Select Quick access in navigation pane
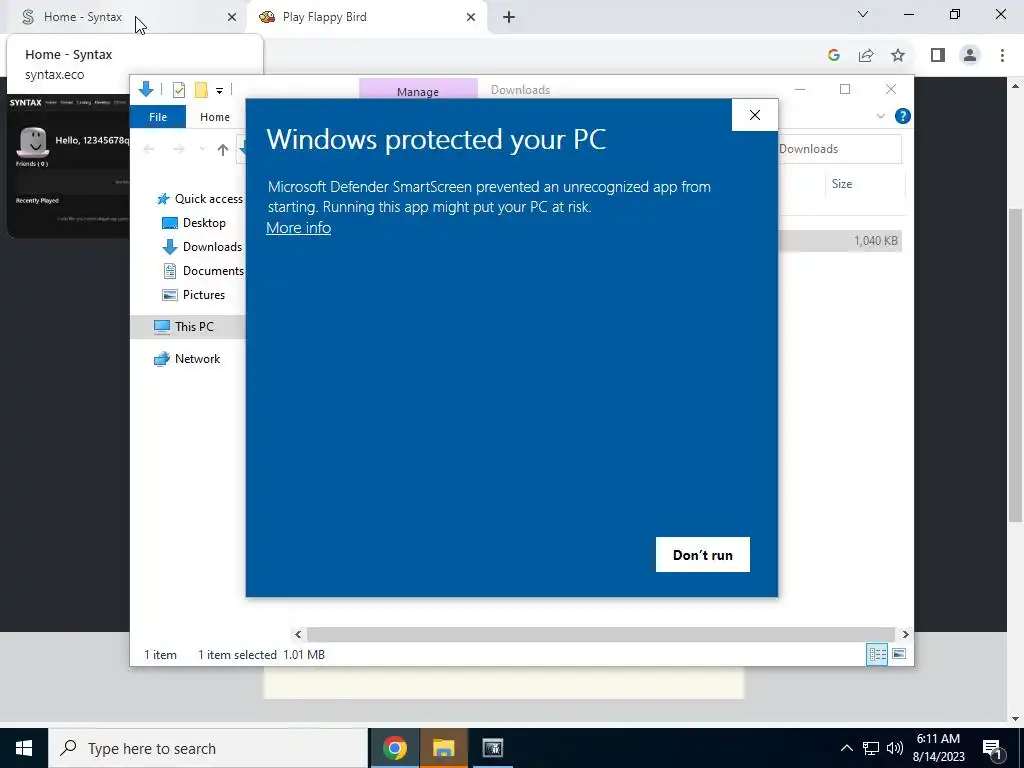Viewport: 1024px width, 768px height. point(200,199)
